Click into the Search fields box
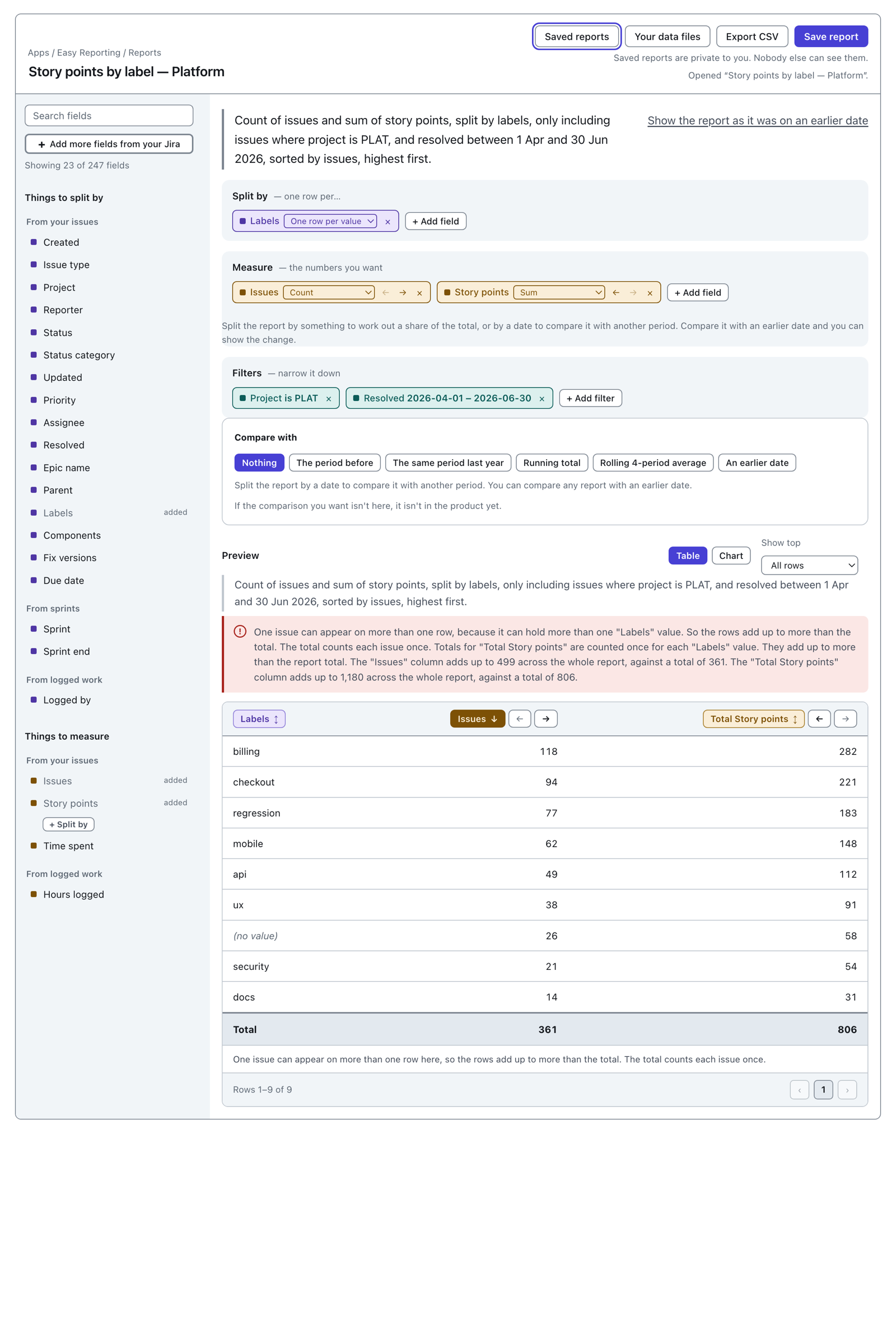 (x=109, y=115)
